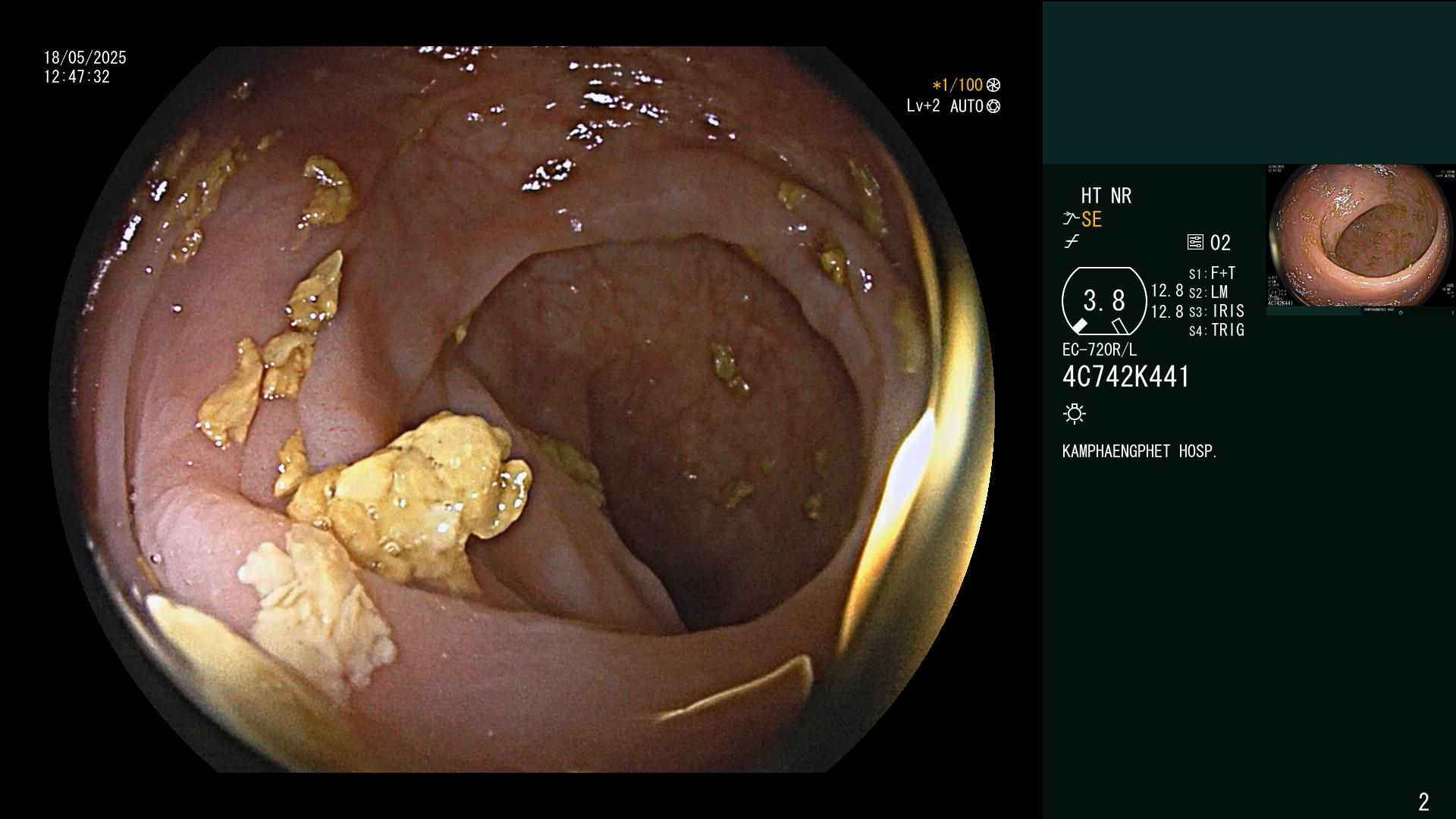Click the shutter speed icon beside 1/100
Image resolution: width=1456 pixels, height=819 pixels.
click(x=993, y=85)
